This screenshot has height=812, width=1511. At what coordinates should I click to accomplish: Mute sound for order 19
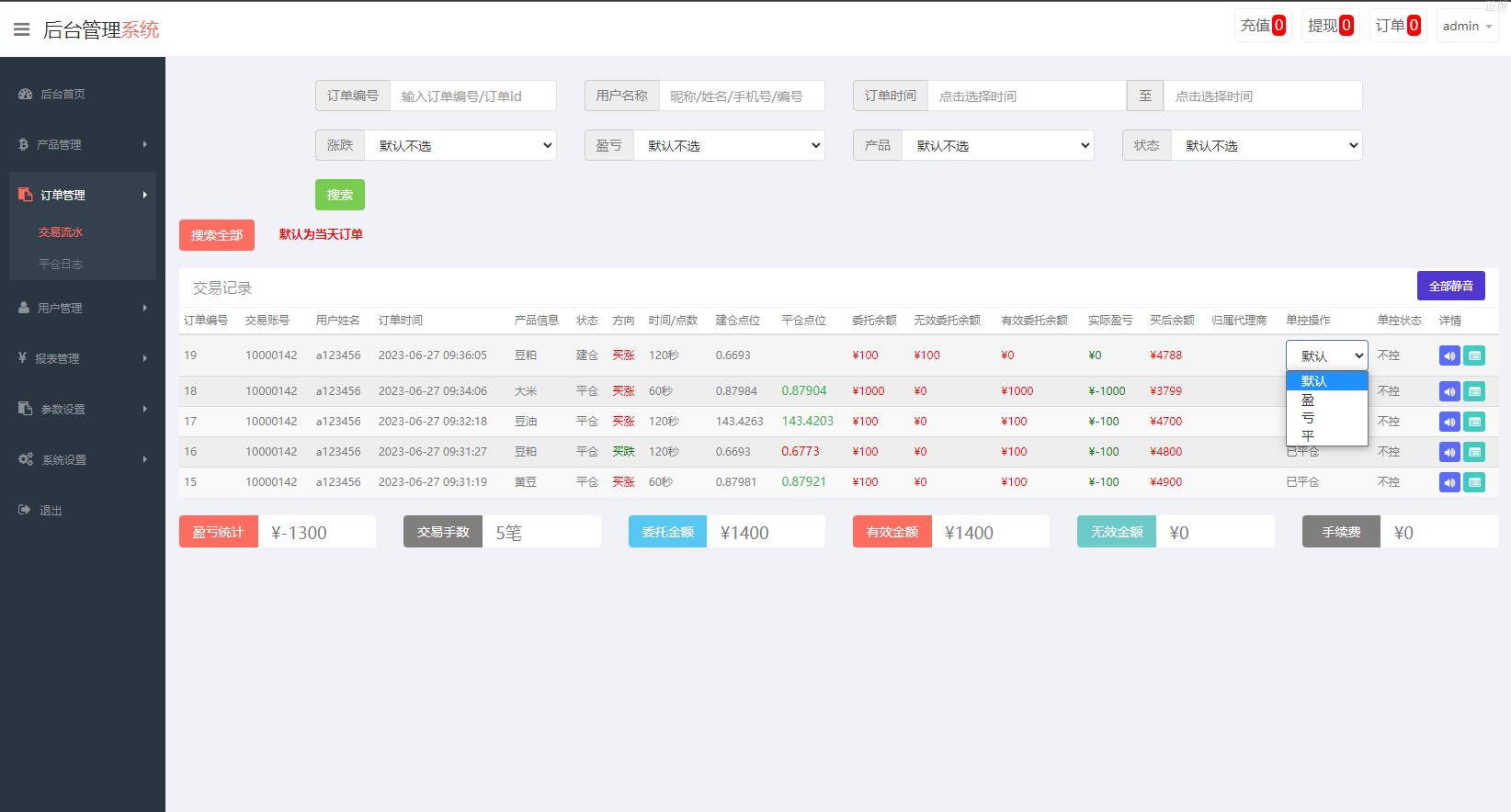tap(1449, 355)
